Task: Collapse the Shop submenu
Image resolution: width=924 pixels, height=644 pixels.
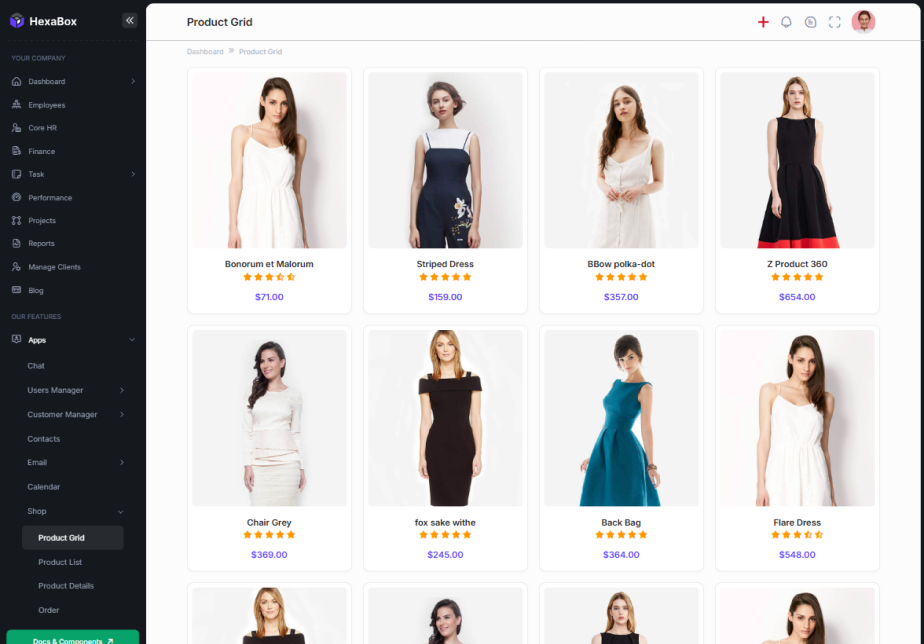Action: tap(121, 512)
